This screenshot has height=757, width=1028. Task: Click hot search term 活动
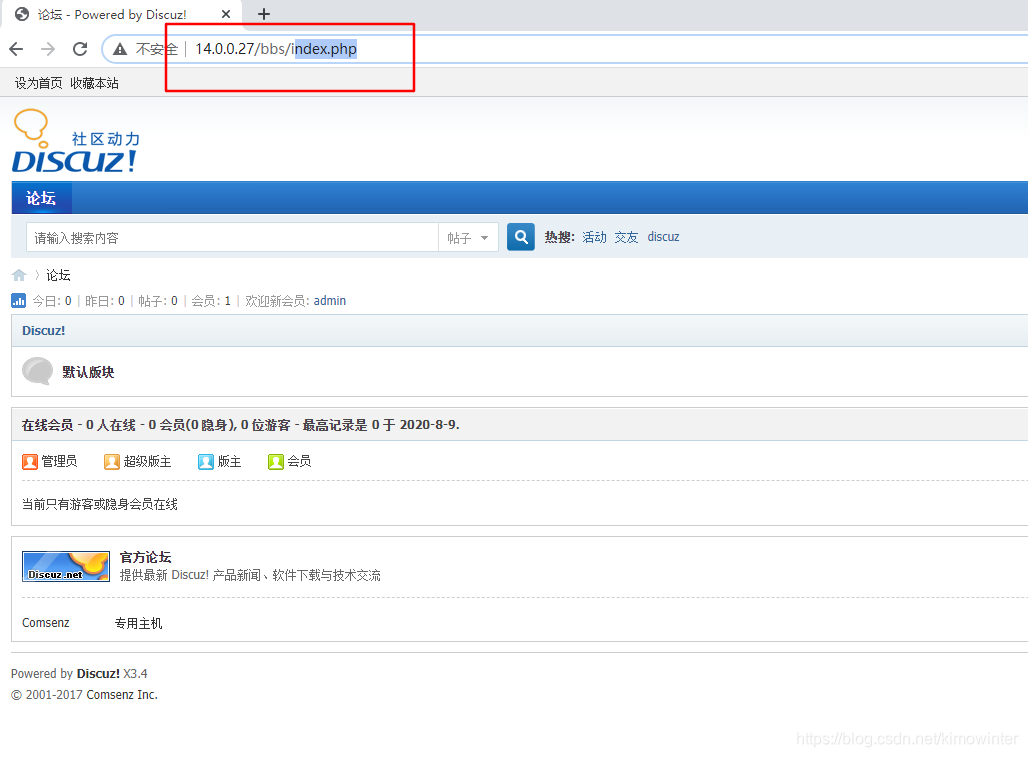tap(594, 237)
